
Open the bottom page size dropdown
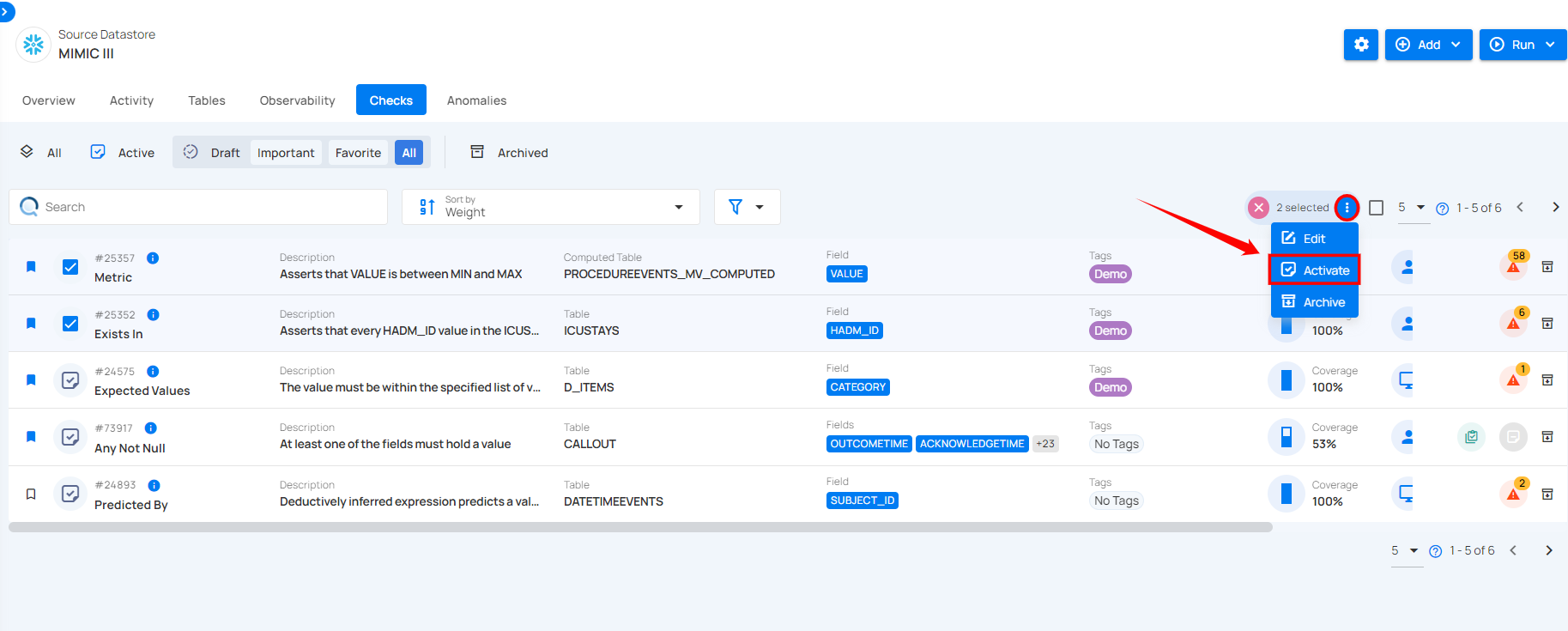coord(1406,551)
